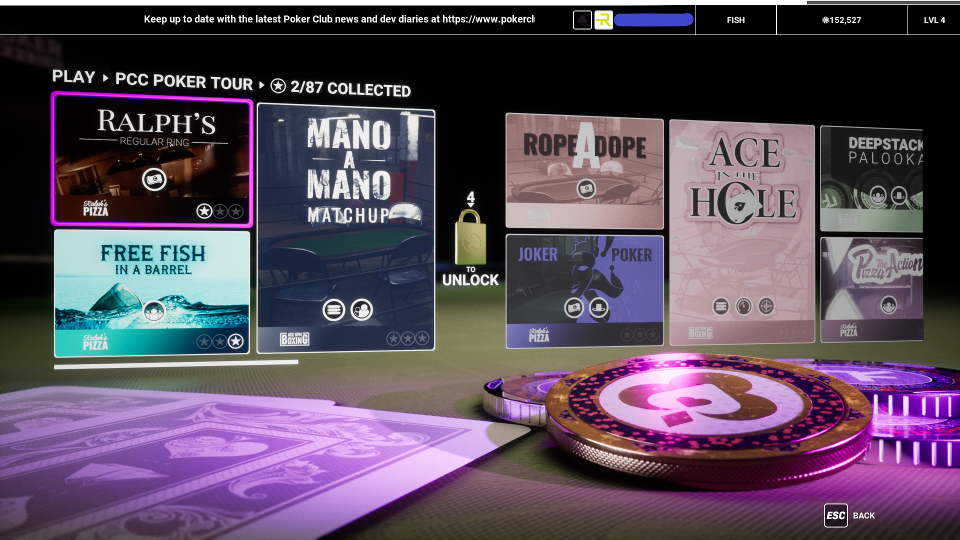Select Ralph's Regular Ring event card
This screenshot has height=540, width=960.
(152, 159)
